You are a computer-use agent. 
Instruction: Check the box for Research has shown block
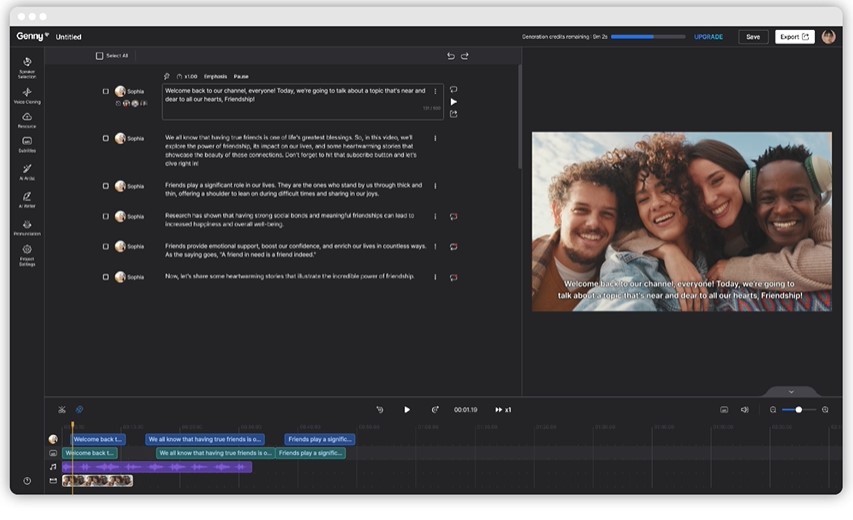click(106, 216)
